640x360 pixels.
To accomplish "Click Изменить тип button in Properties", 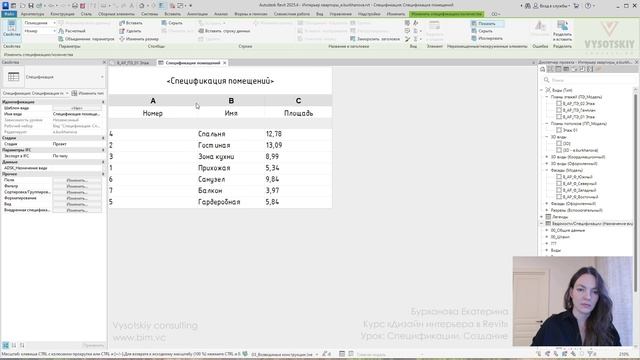I will [x=88, y=93].
